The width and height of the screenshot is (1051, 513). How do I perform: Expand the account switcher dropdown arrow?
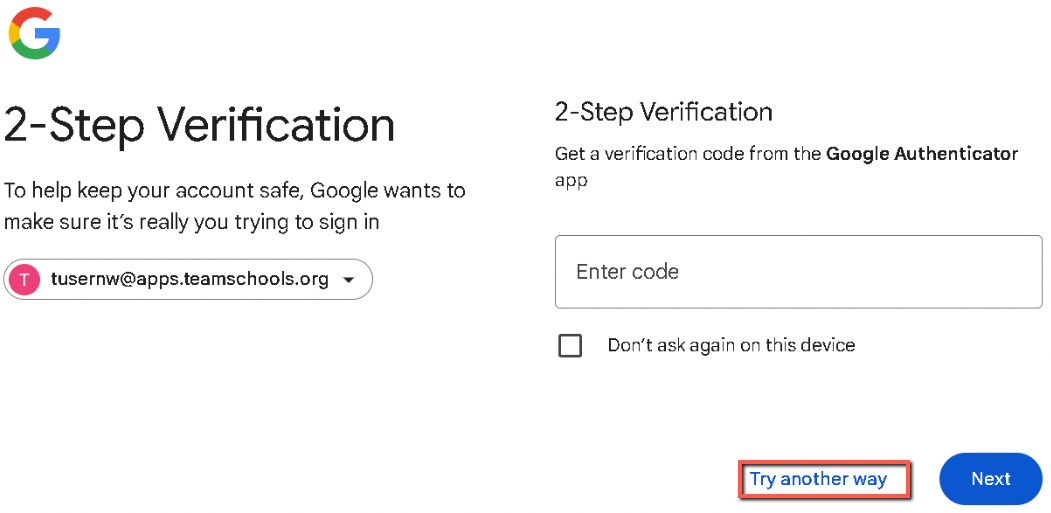[348, 280]
